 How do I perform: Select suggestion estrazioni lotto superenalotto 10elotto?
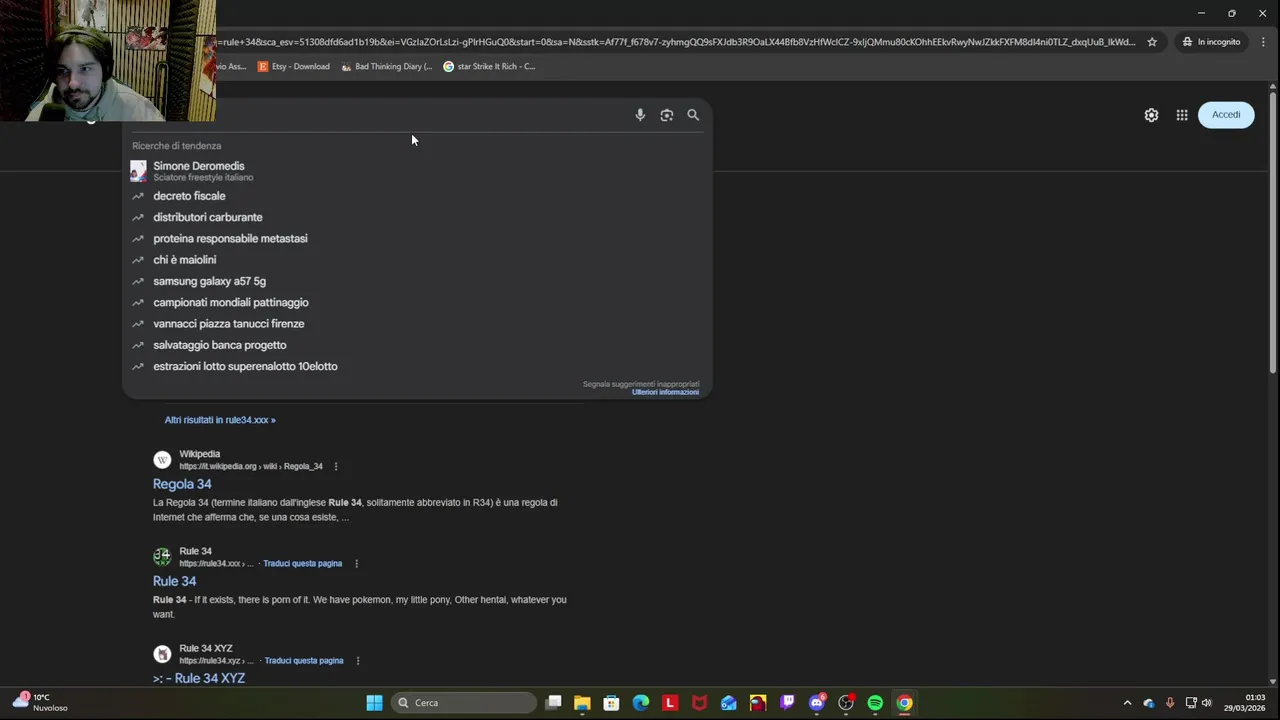417,366
